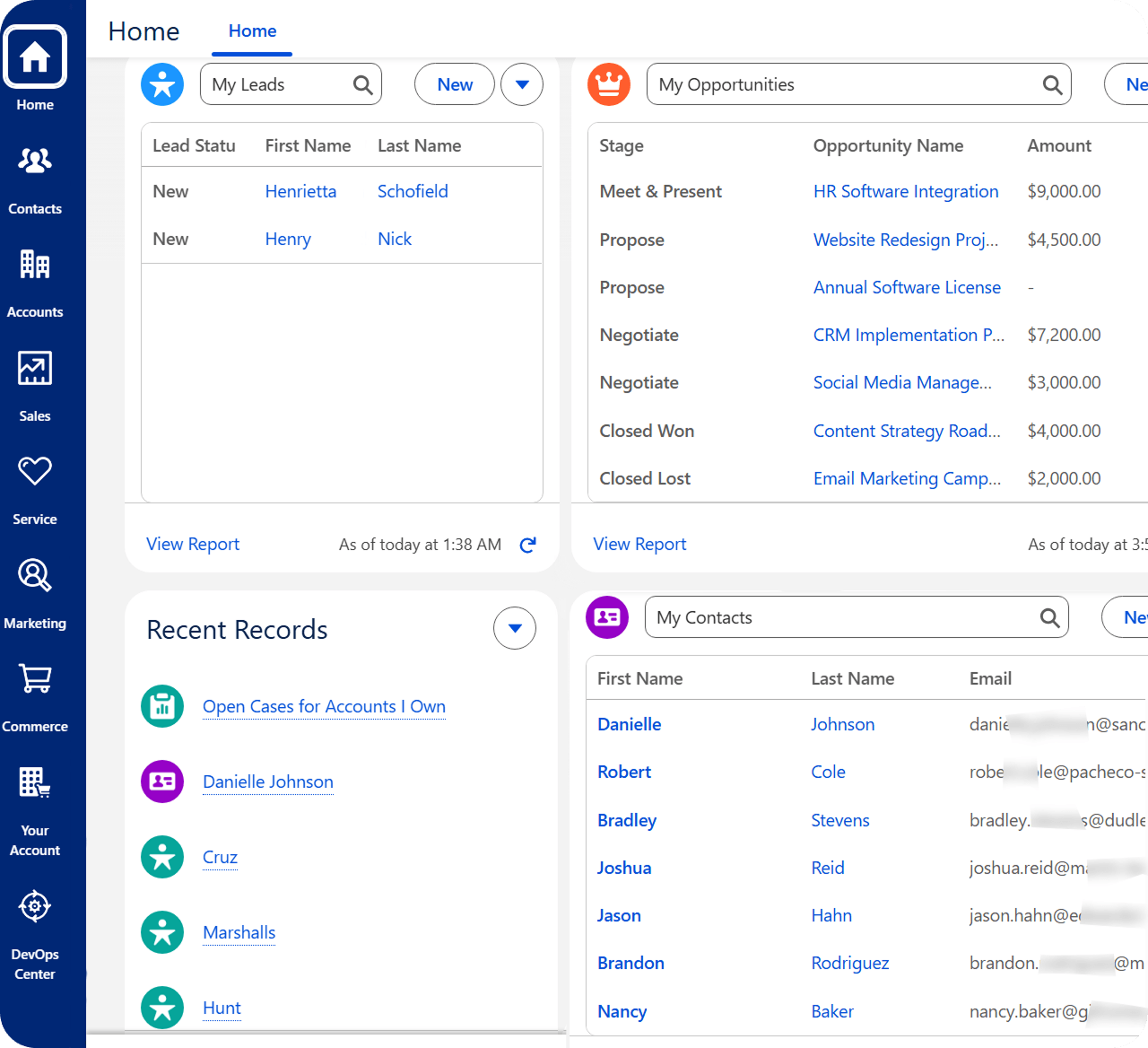
Task: Click the orange Opportunities crown icon
Action: pos(609,84)
